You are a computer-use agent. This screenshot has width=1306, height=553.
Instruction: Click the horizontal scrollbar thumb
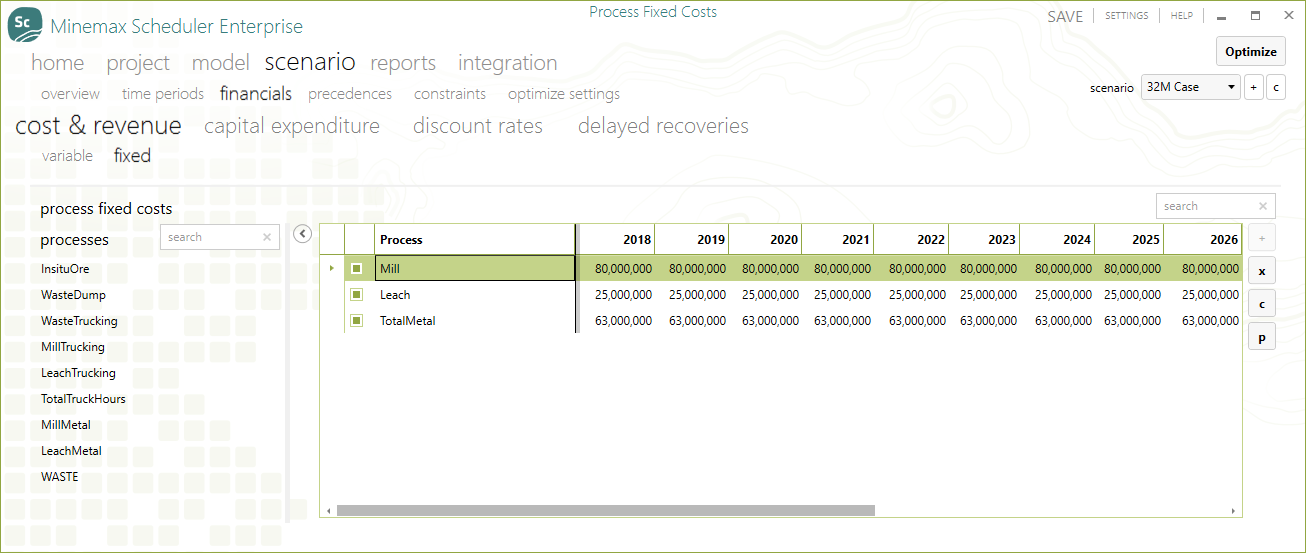click(x=606, y=510)
